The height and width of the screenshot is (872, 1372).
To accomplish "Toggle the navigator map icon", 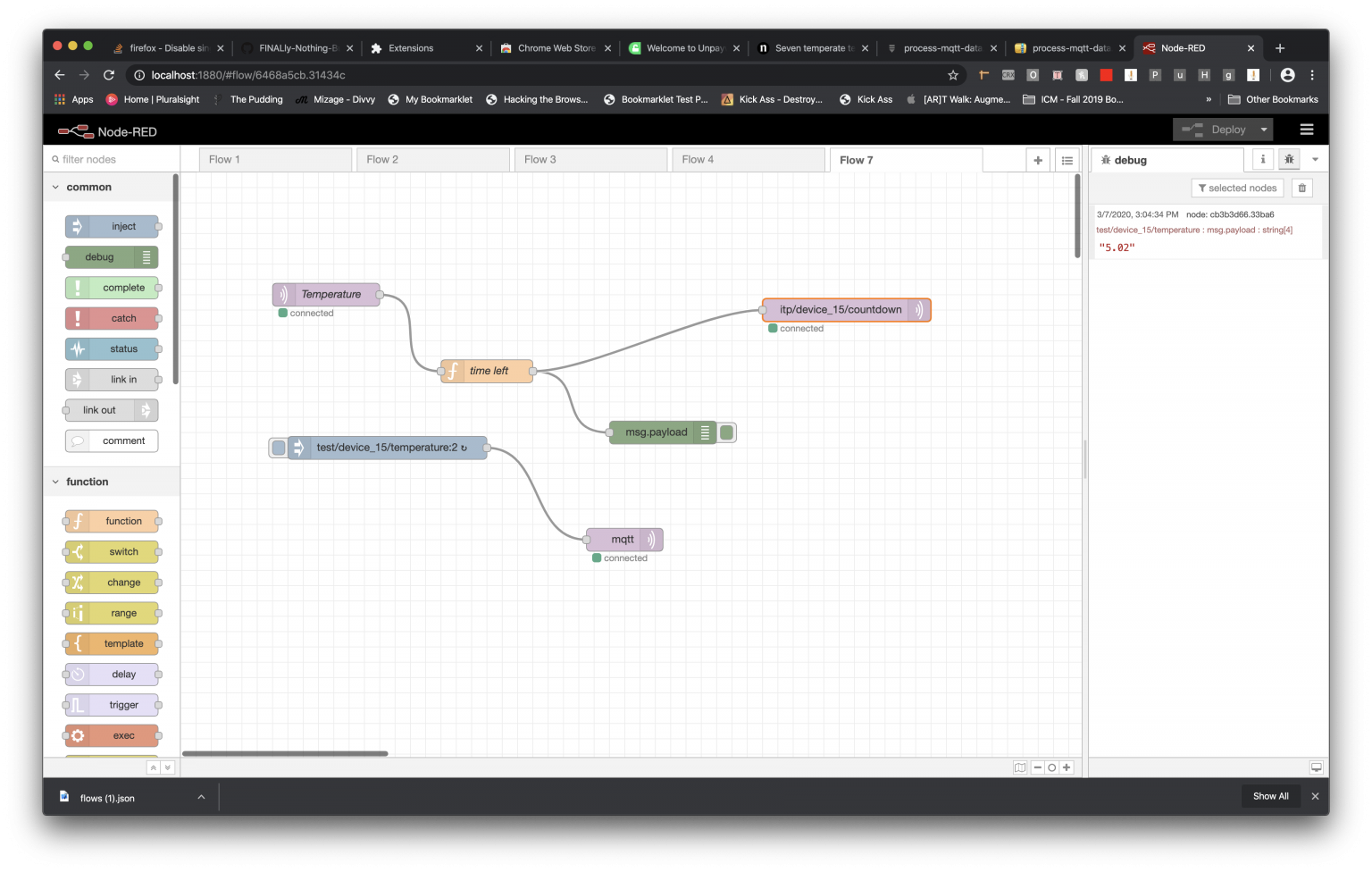I will pyautogui.click(x=1019, y=767).
